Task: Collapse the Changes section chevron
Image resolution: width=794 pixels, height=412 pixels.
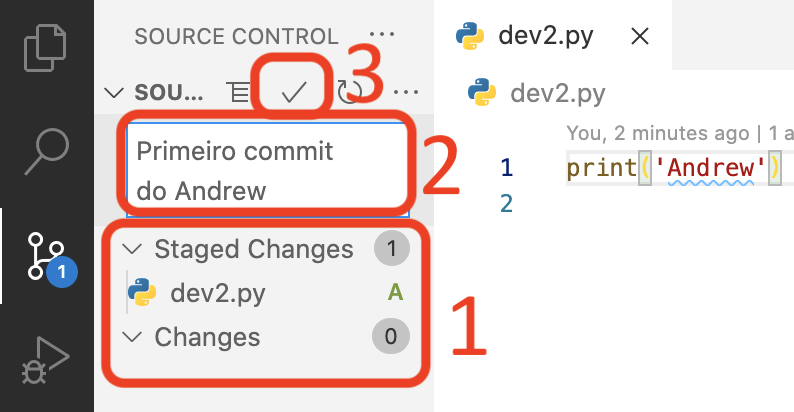Action: click(132, 337)
